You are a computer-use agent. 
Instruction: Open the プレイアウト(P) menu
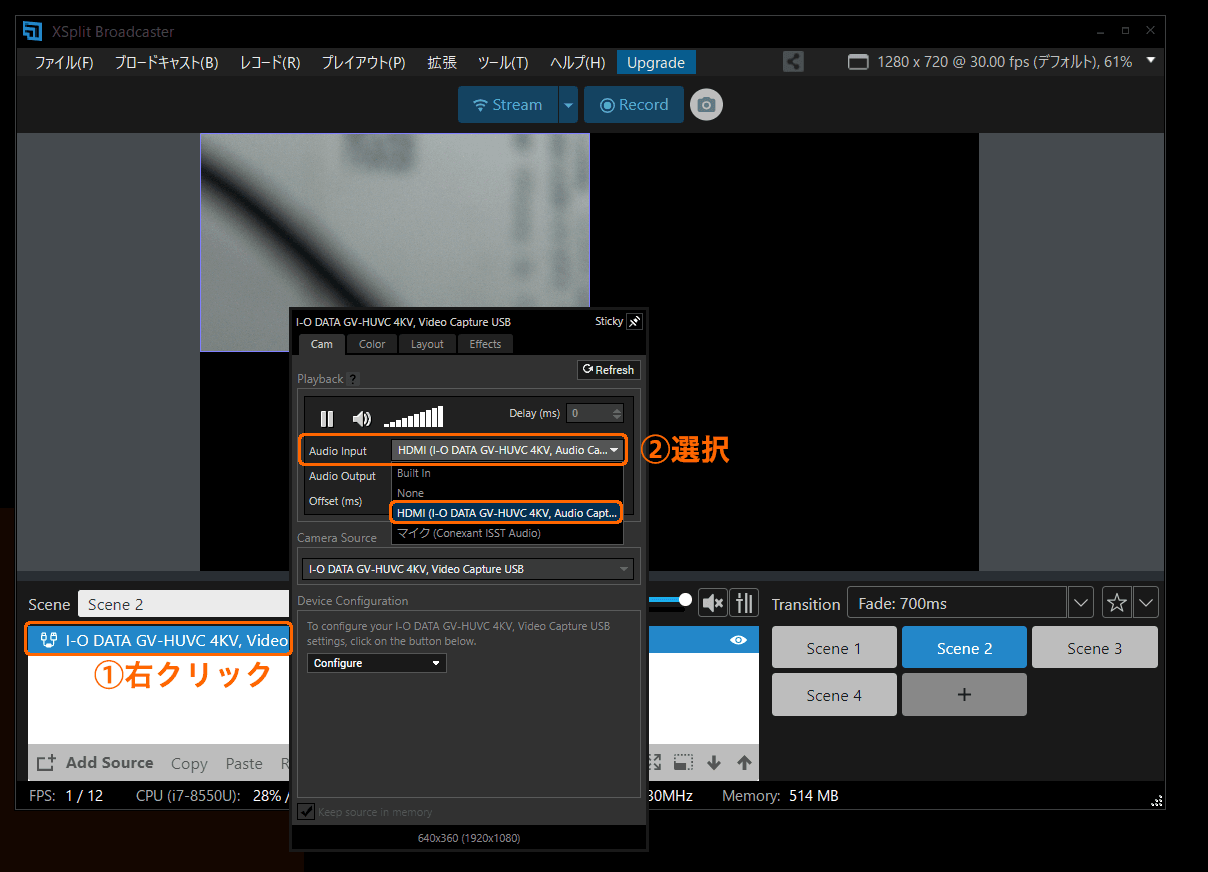coord(363,62)
